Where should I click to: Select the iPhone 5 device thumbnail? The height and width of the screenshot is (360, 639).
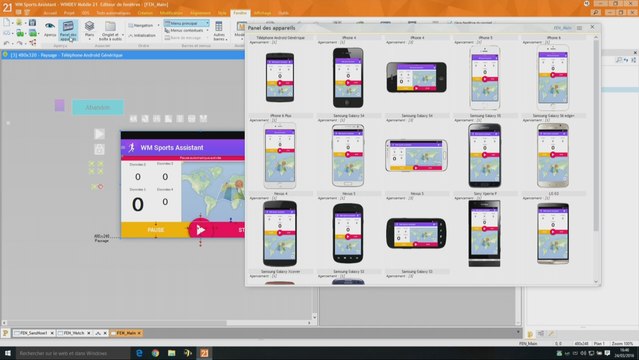coord(485,77)
